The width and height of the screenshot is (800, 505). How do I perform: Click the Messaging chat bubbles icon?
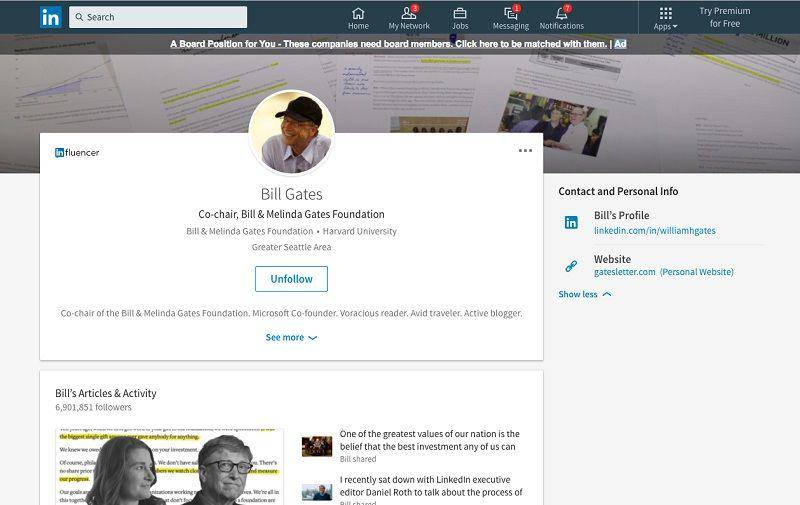pyautogui.click(x=510, y=13)
